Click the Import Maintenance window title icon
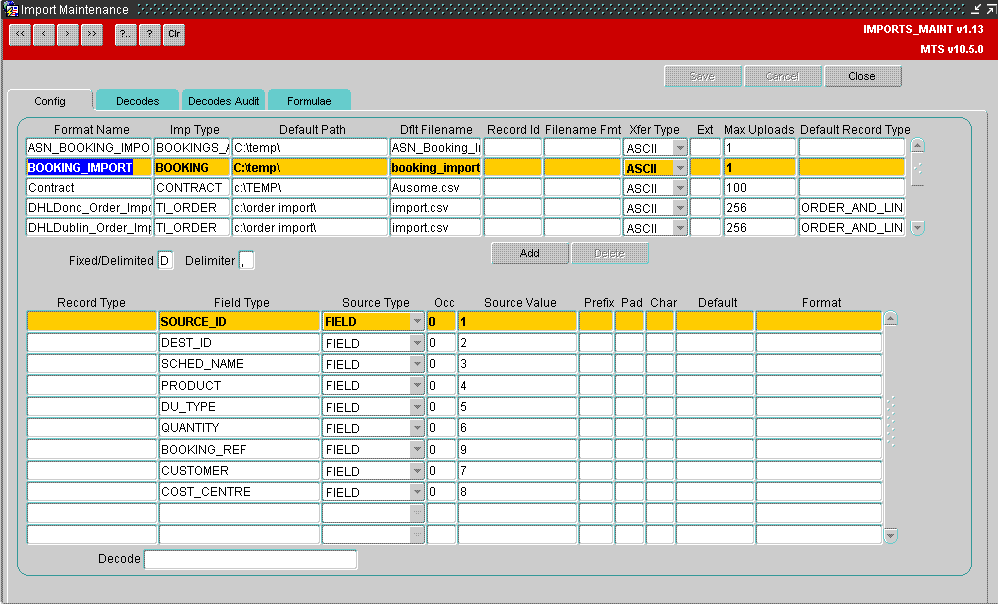 (11, 9)
